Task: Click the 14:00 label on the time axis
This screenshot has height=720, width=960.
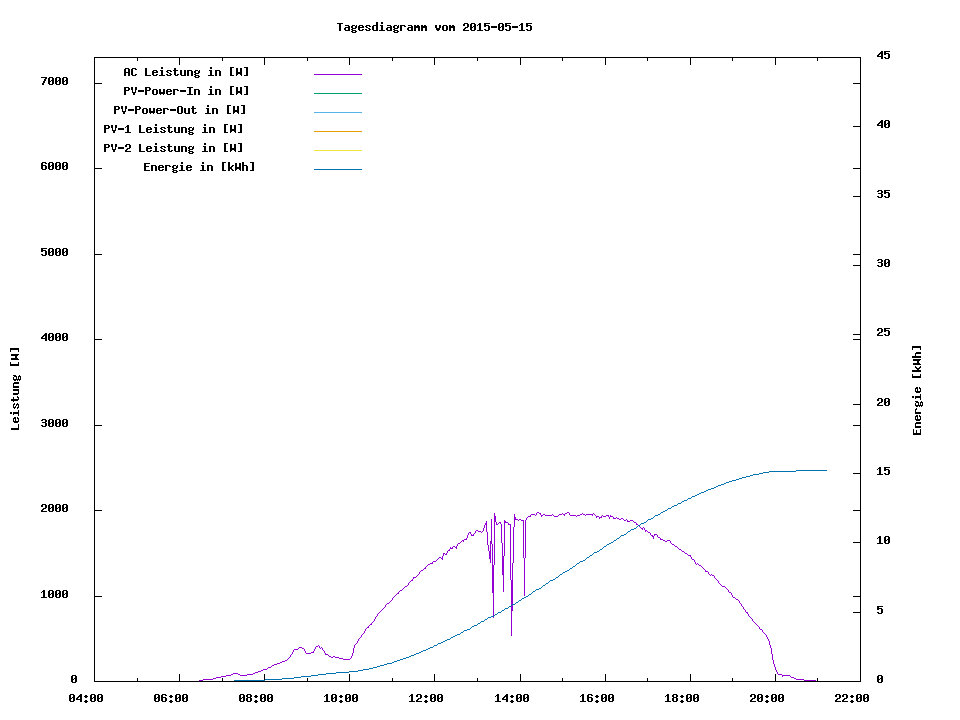Action: tap(512, 698)
